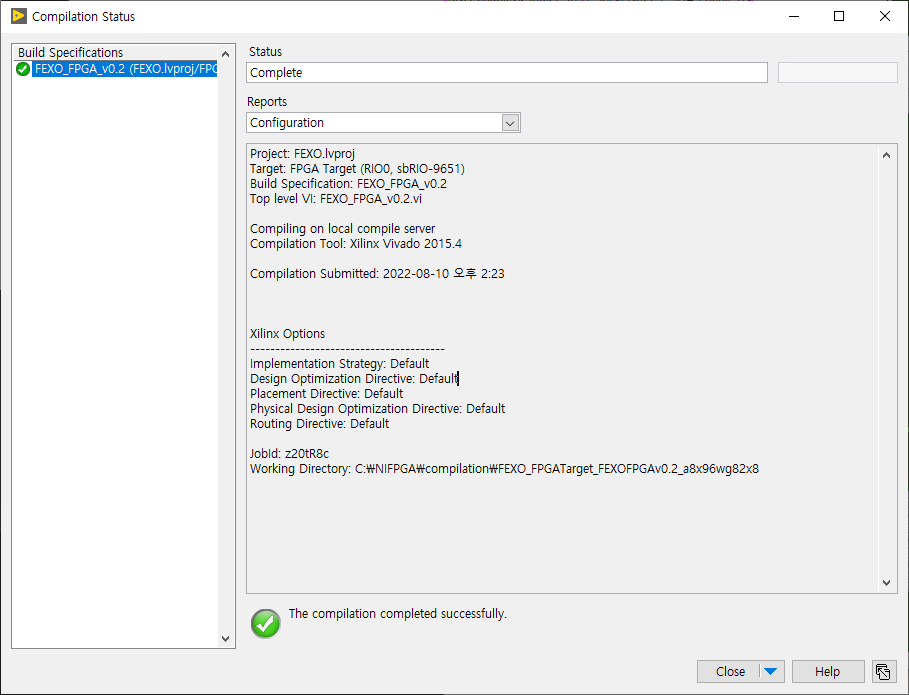909x695 pixels.
Task: Minimize the Compilation Status window
Action: (x=794, y=16)
